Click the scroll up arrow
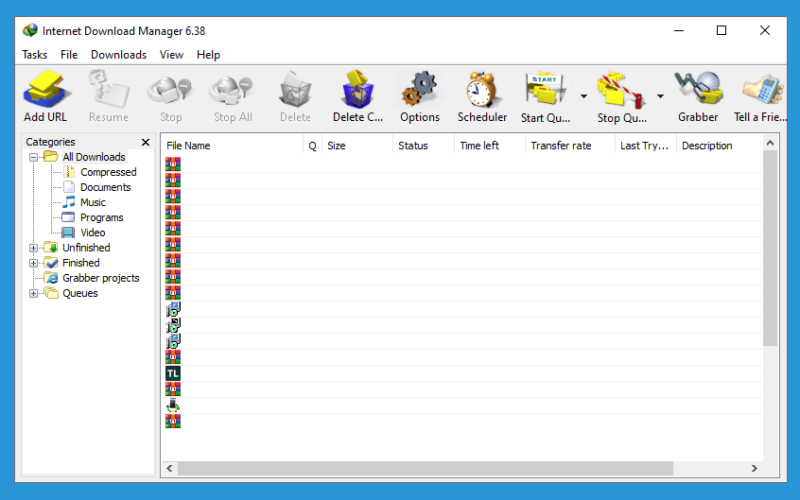This screenshot has width=800, height=500. click(770, 143)
